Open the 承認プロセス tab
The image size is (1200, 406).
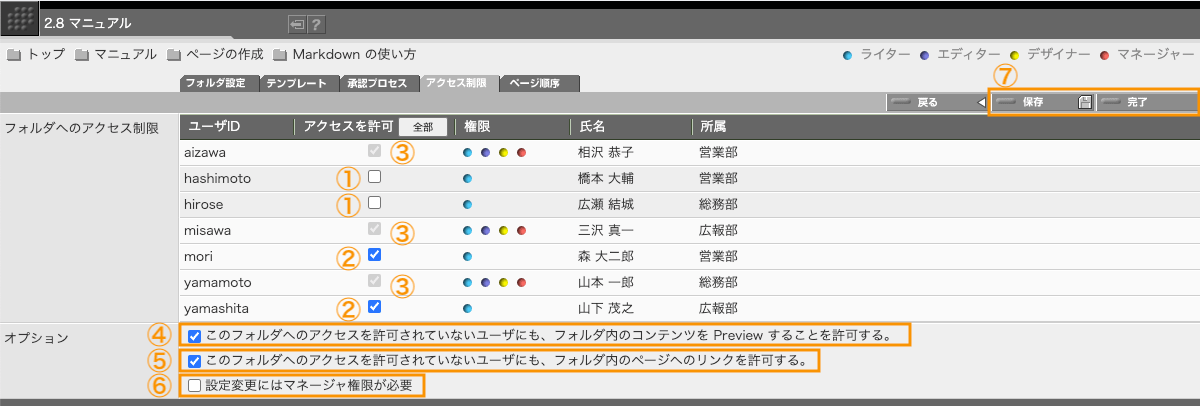(378, 84)
